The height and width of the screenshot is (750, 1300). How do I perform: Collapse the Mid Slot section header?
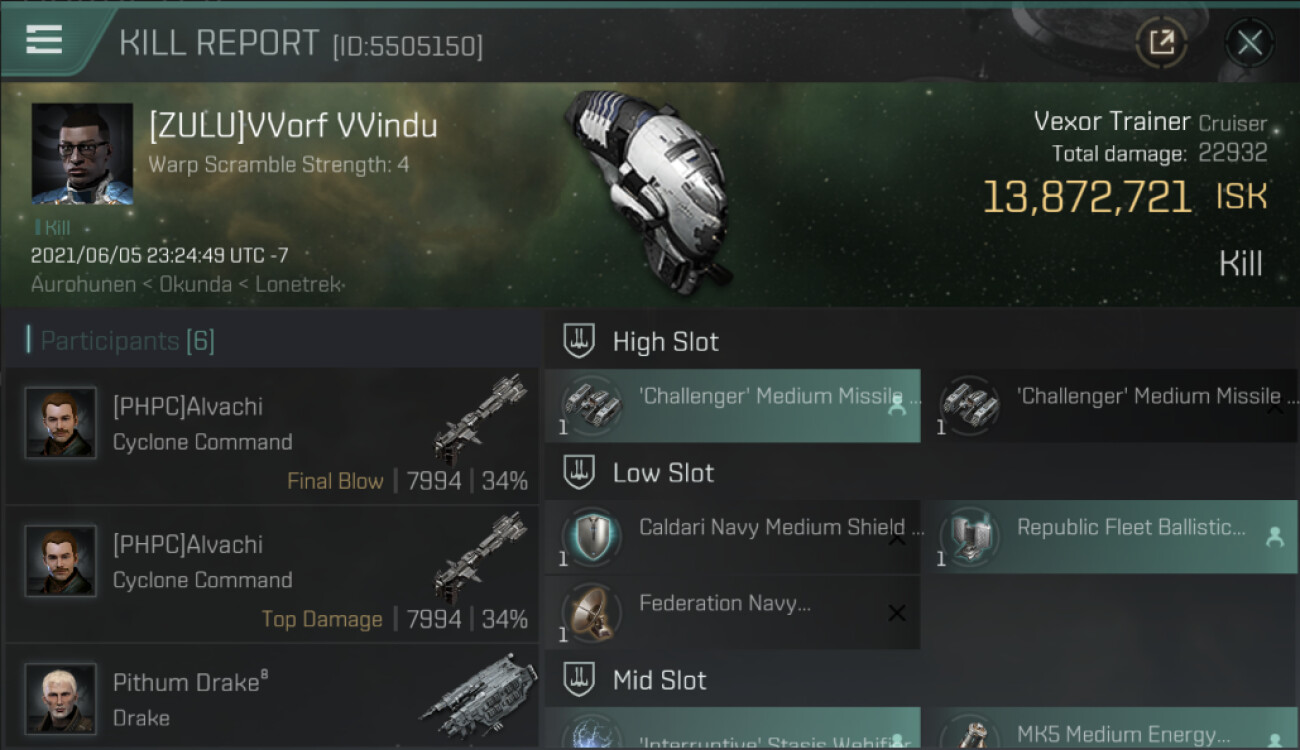(922, 681)
